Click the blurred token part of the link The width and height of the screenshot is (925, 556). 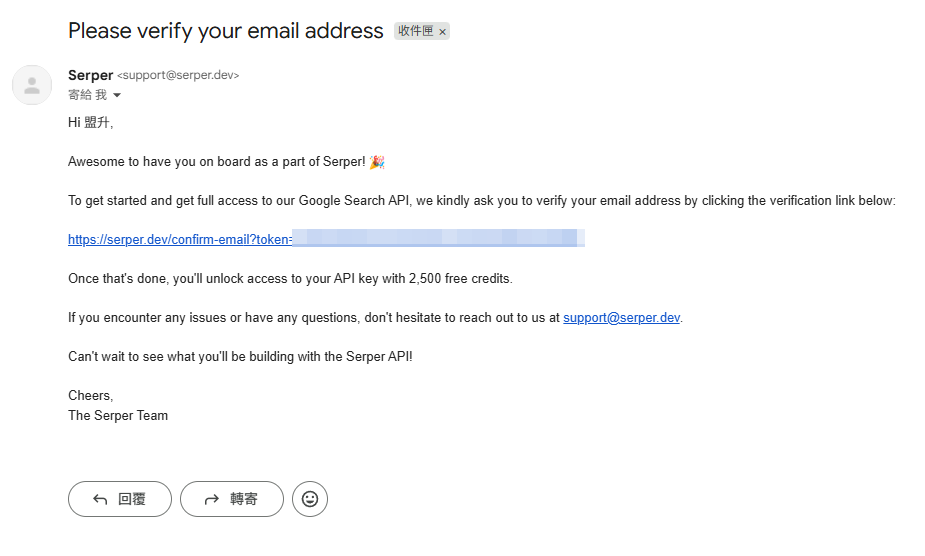click(438, 239)
